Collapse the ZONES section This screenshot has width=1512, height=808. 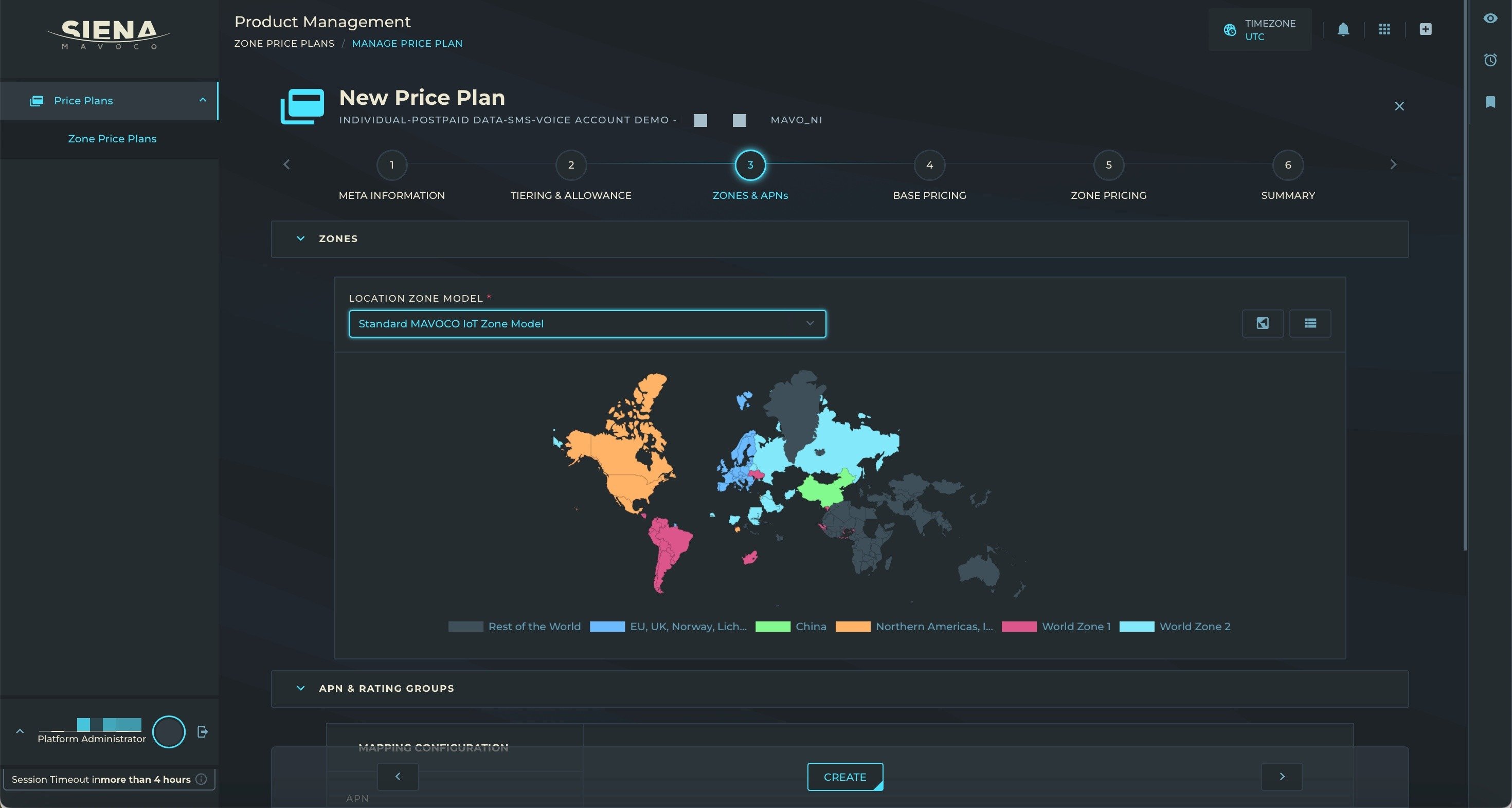(x=300, y=239)
